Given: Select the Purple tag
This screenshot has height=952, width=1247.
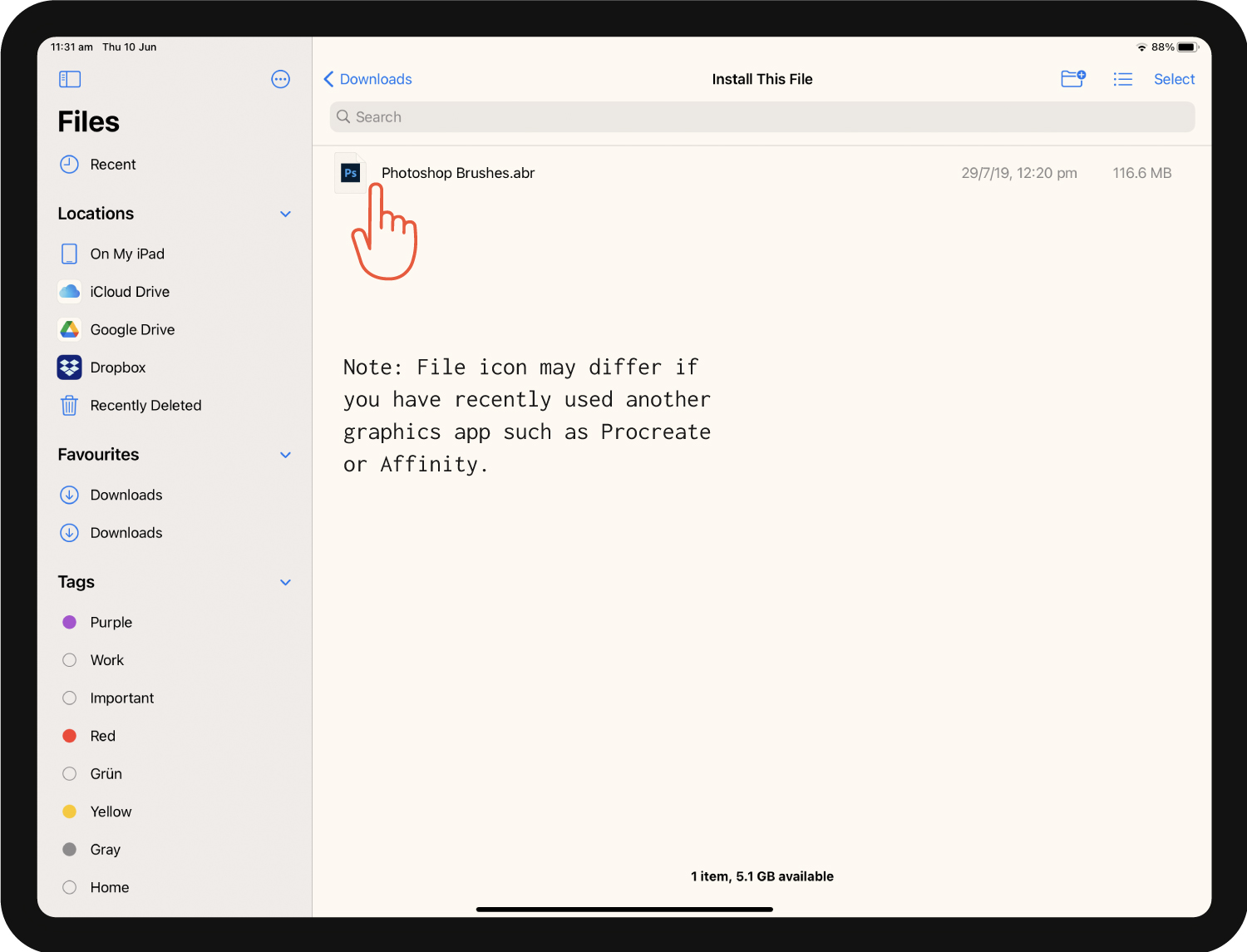Looking at the screenshot, I should coord(111,622).
